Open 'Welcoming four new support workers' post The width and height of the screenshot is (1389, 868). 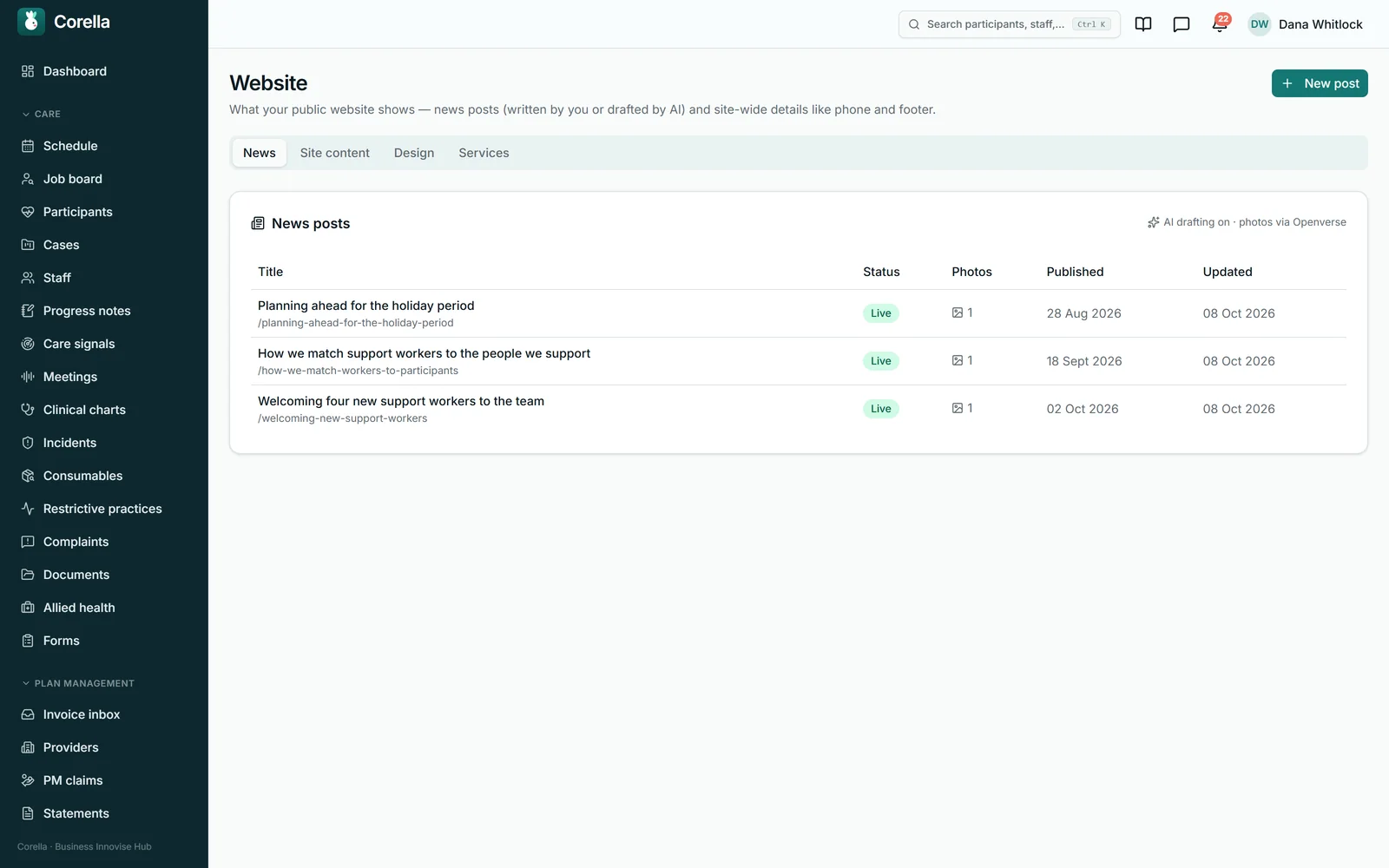click(x=401, y=401)
